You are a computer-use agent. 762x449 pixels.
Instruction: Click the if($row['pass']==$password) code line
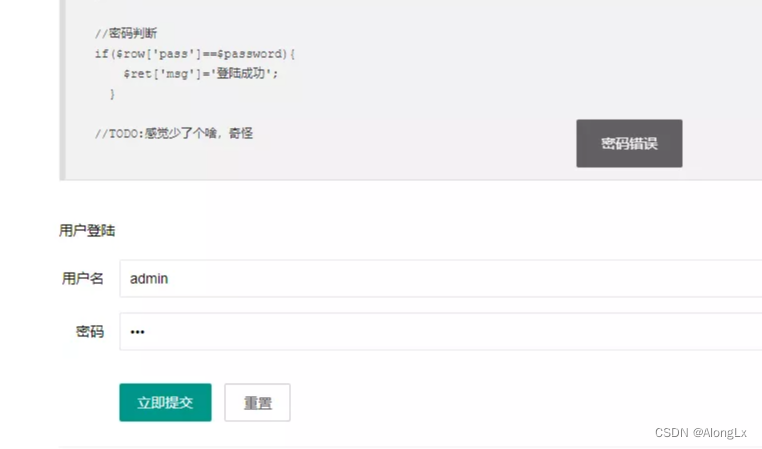[195, 53]
